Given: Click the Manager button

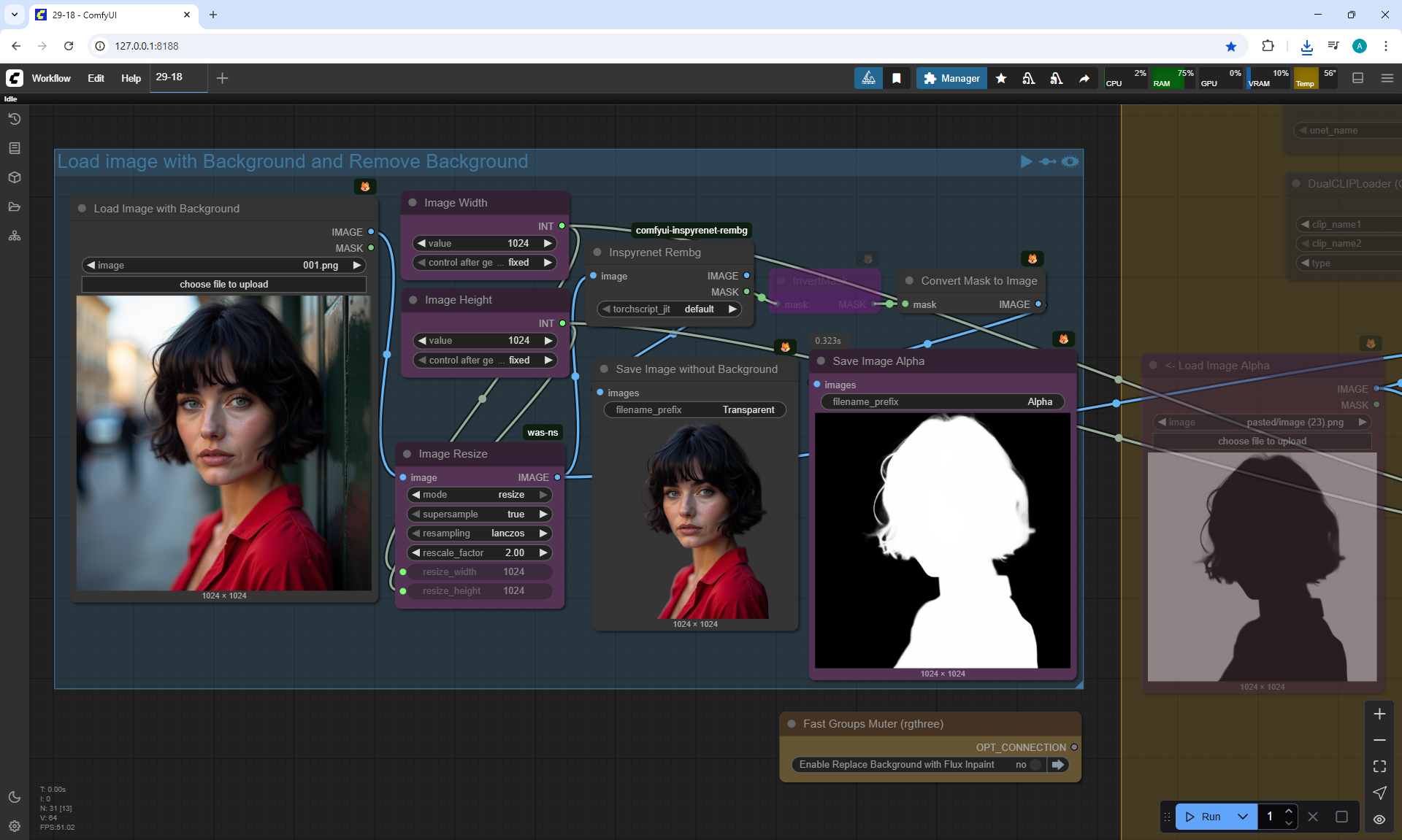Looking at the screenshot, I should (x=951, y=78).
